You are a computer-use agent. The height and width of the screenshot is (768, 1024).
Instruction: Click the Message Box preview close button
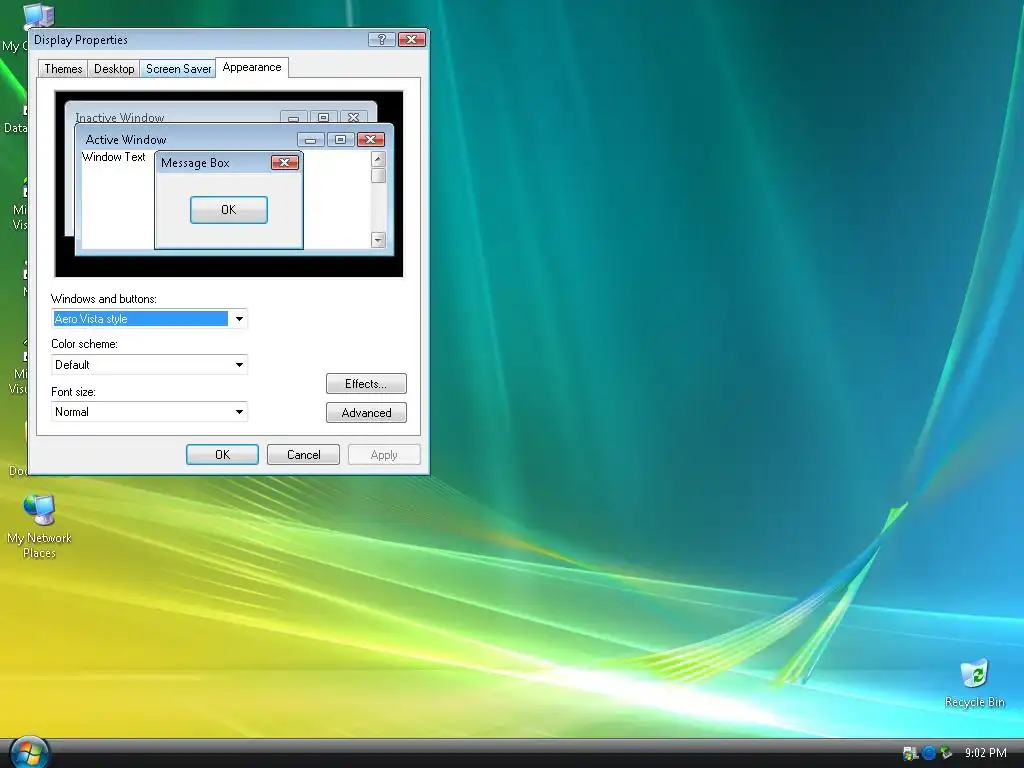pyautogui.click(x=285, y=163)
